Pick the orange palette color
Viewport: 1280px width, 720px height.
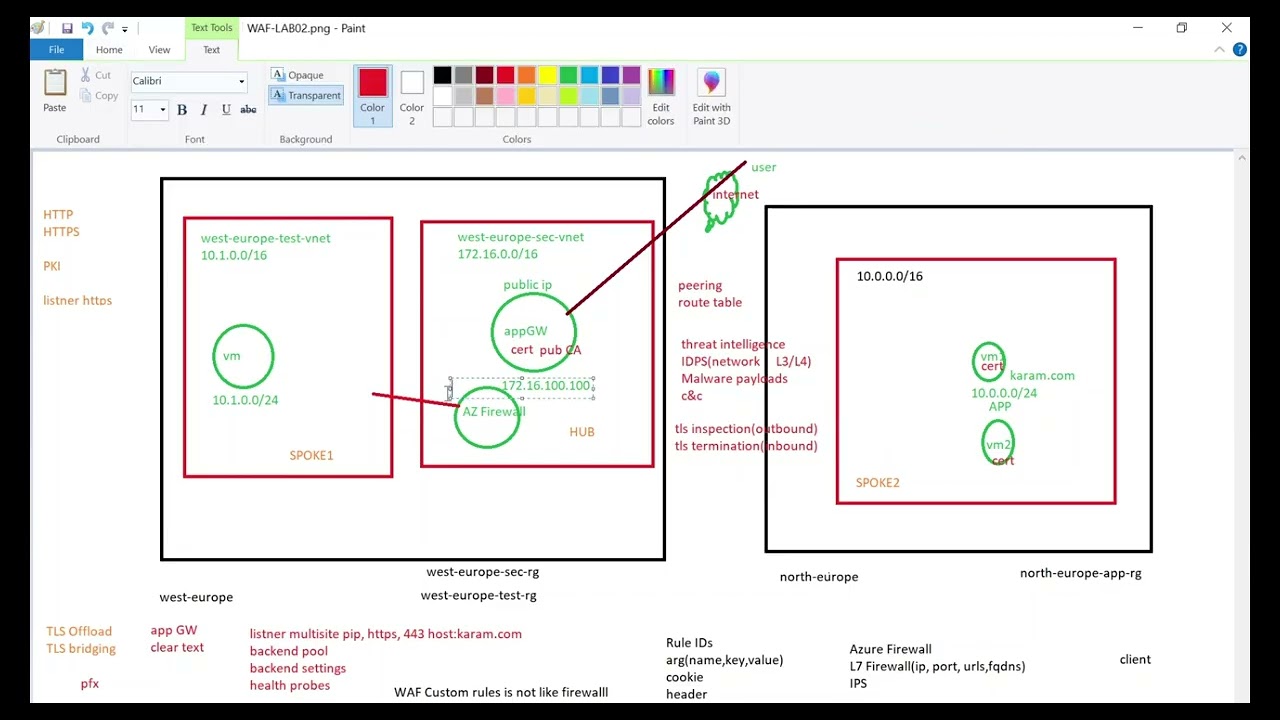[526, 75]
